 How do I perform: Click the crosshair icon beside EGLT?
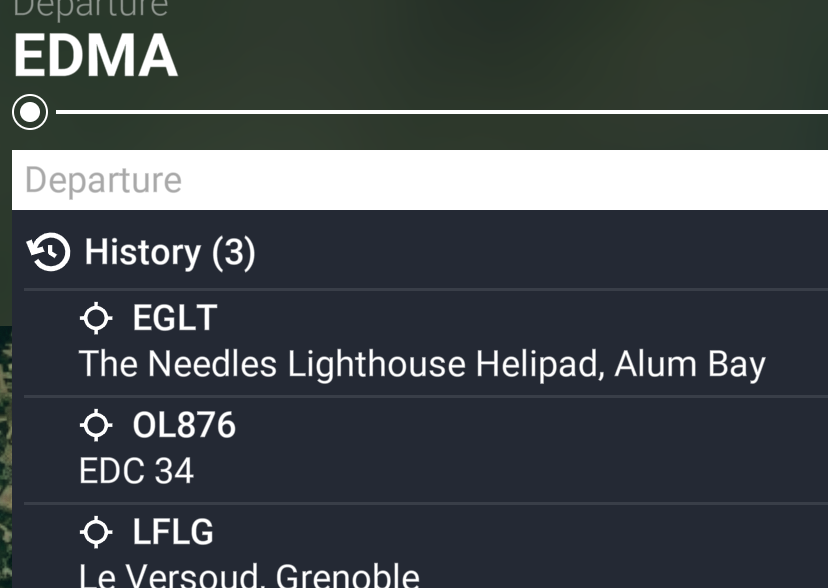click(x=96, y=319)
